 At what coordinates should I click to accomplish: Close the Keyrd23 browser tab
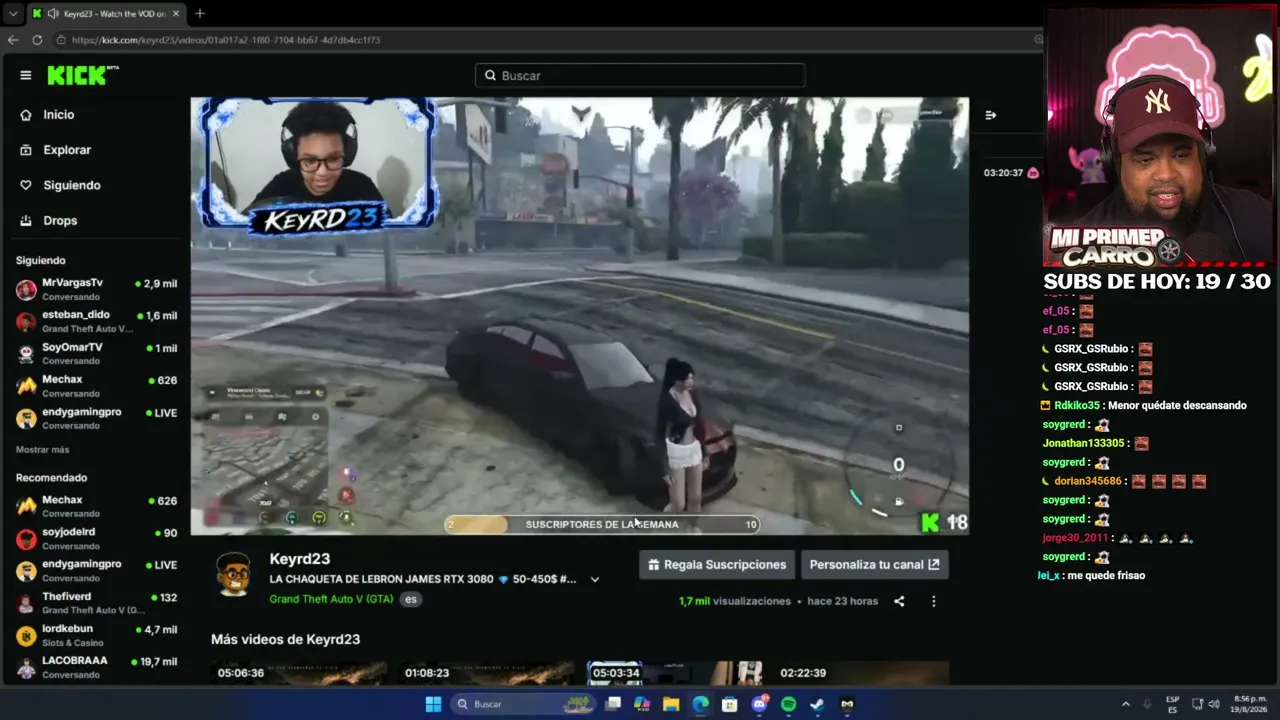click(174, 14)
